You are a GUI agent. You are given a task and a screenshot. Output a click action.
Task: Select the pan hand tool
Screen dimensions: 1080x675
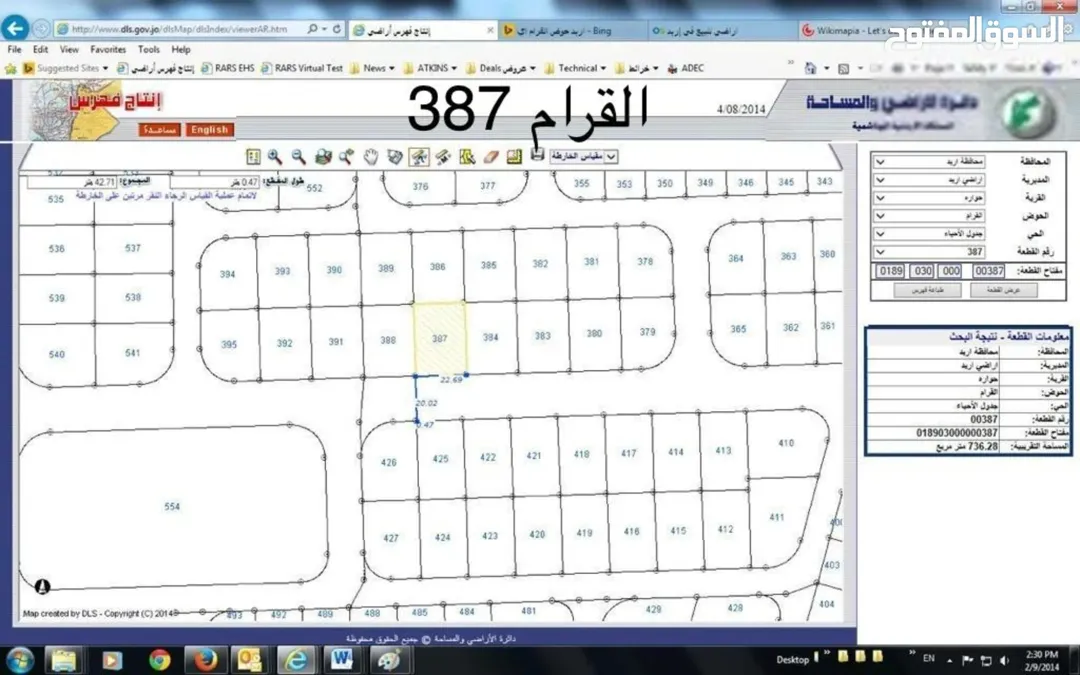371,157
